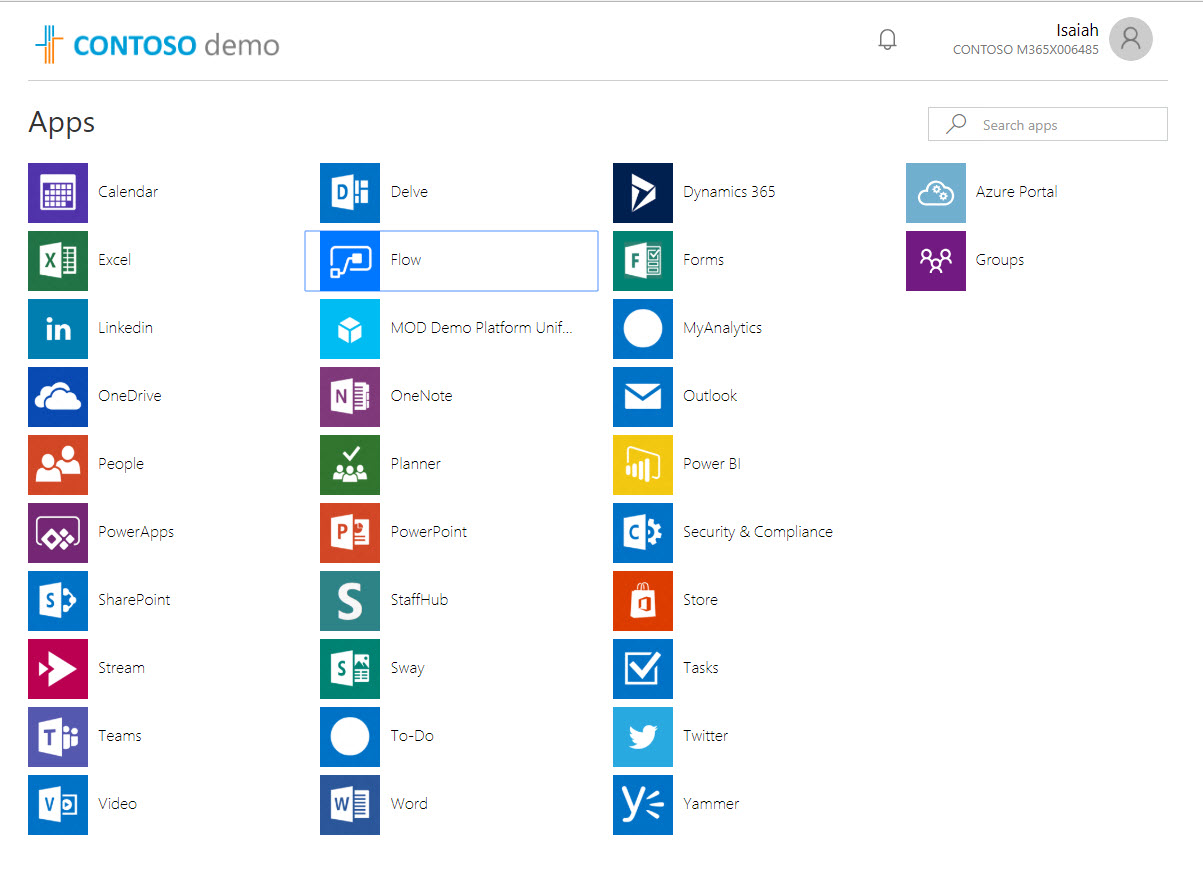Click the Teams app icon

click(x=58, y=737)
